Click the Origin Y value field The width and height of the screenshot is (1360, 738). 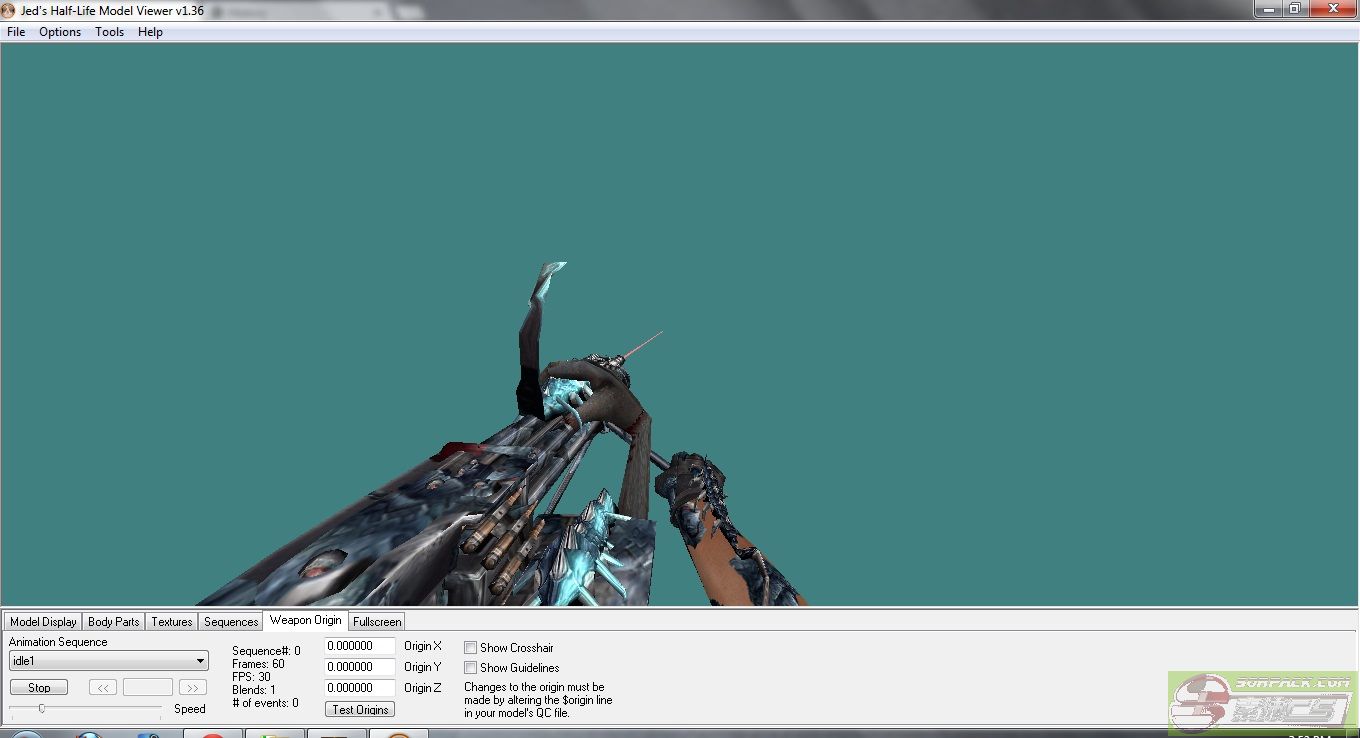pyautogui.click(x=360, y=667)
